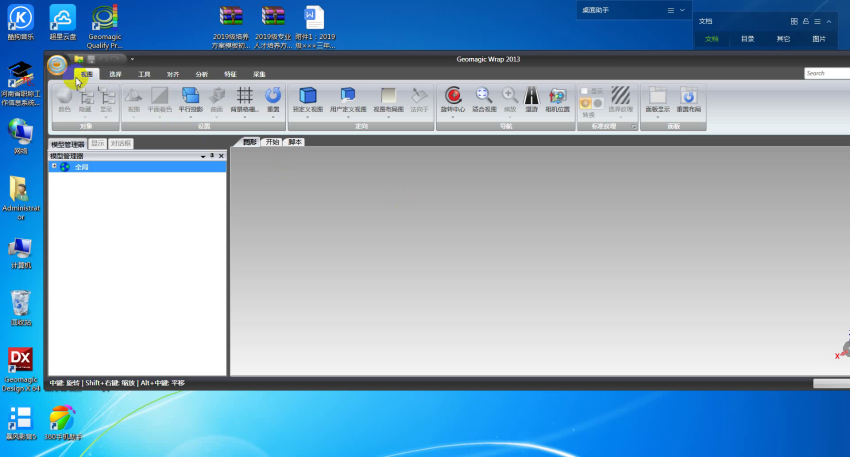Click the 重置 reset icon in 设置 group
This screenshot has width=850, height=457.
pos(273,96)
